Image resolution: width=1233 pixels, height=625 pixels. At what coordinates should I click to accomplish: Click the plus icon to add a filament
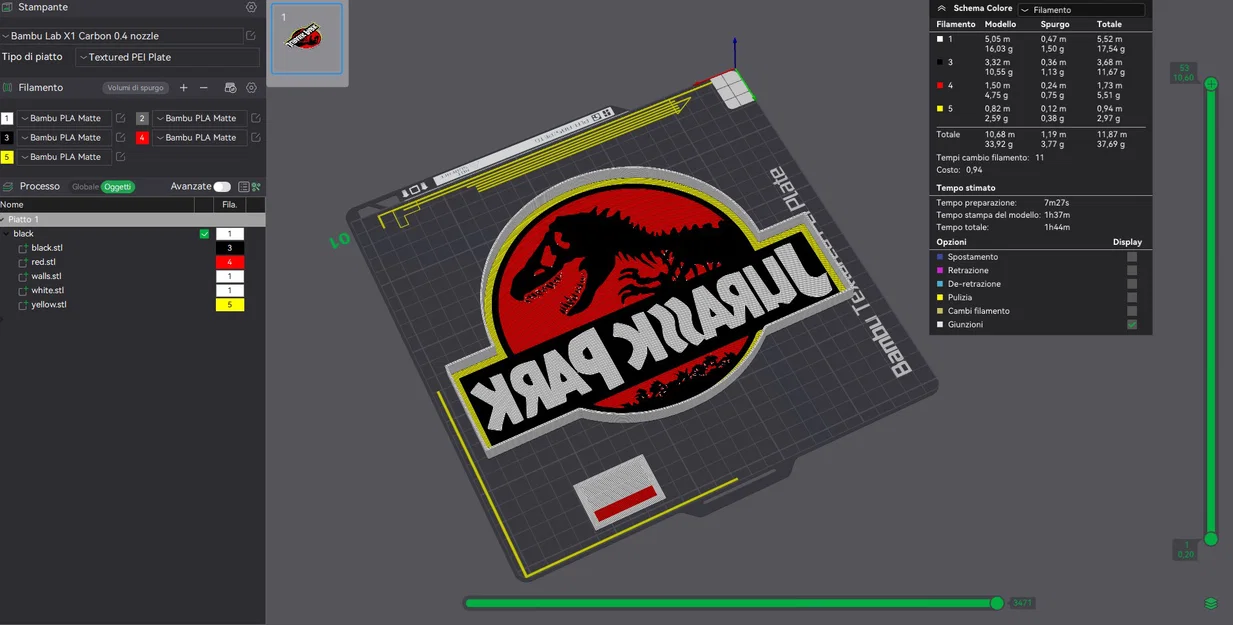coord(183,85)
